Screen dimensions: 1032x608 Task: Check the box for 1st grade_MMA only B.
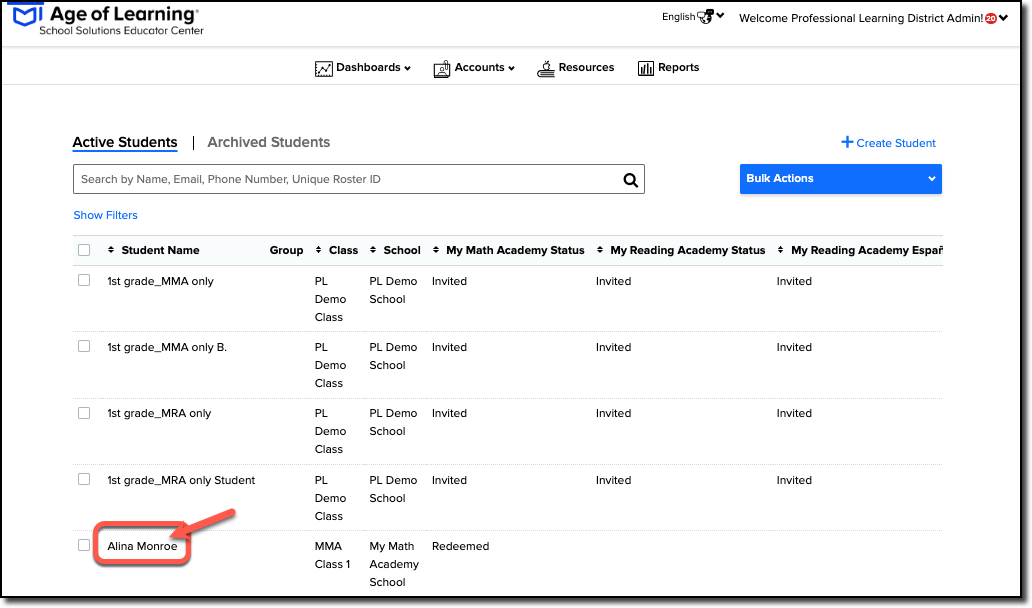84,346
